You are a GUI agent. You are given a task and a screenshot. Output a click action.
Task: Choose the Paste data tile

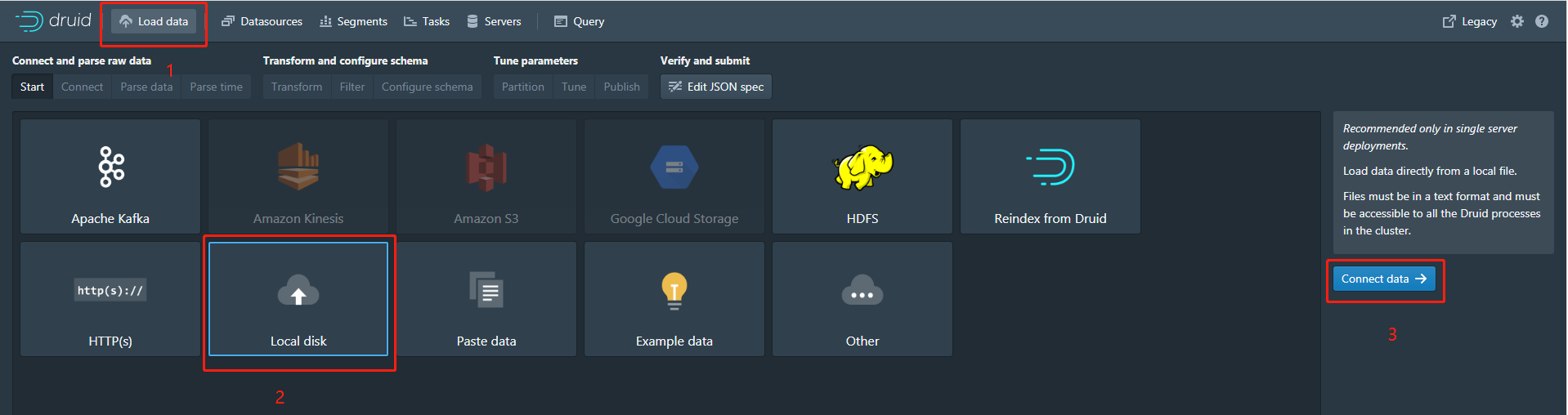click(x=486, y=299)
